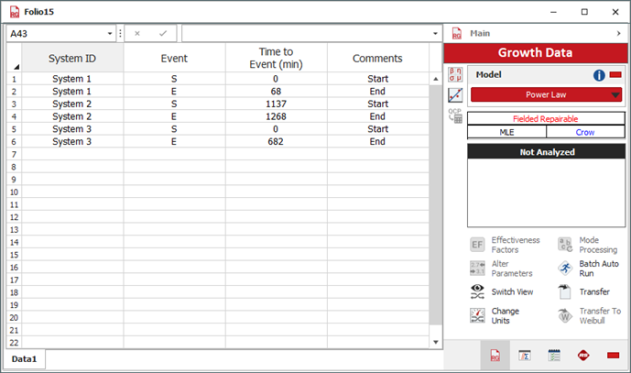Click Transfer To Weibull tool
631x373 pixels.
pos(590,316)
